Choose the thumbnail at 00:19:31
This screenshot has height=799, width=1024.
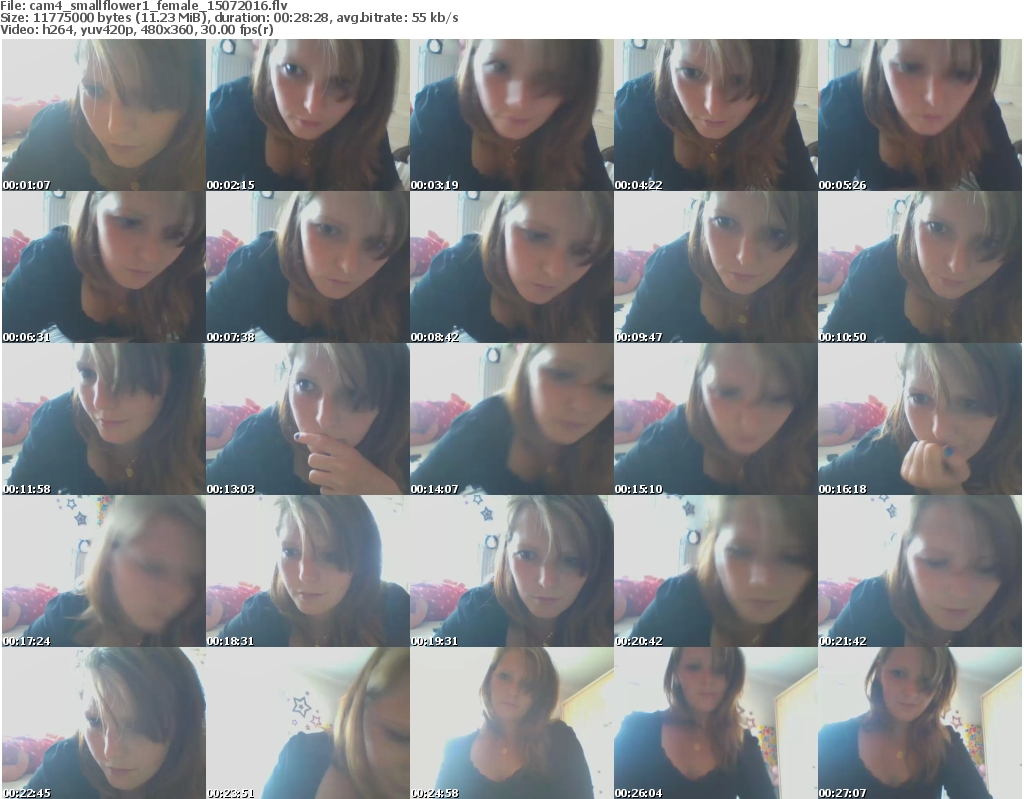click(x=512, y=572)
